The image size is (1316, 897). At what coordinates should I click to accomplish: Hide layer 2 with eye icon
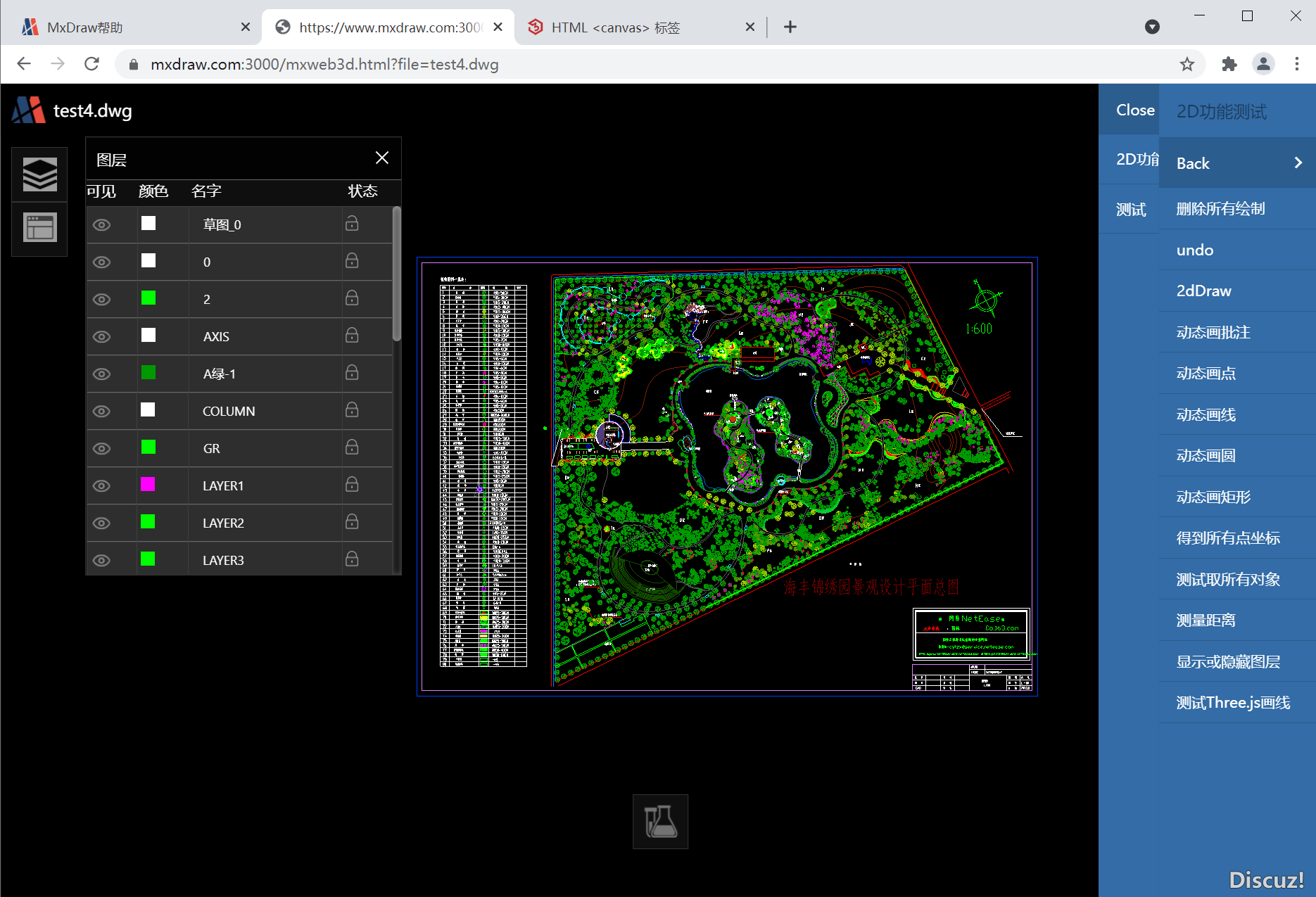(x=102, y=300)
